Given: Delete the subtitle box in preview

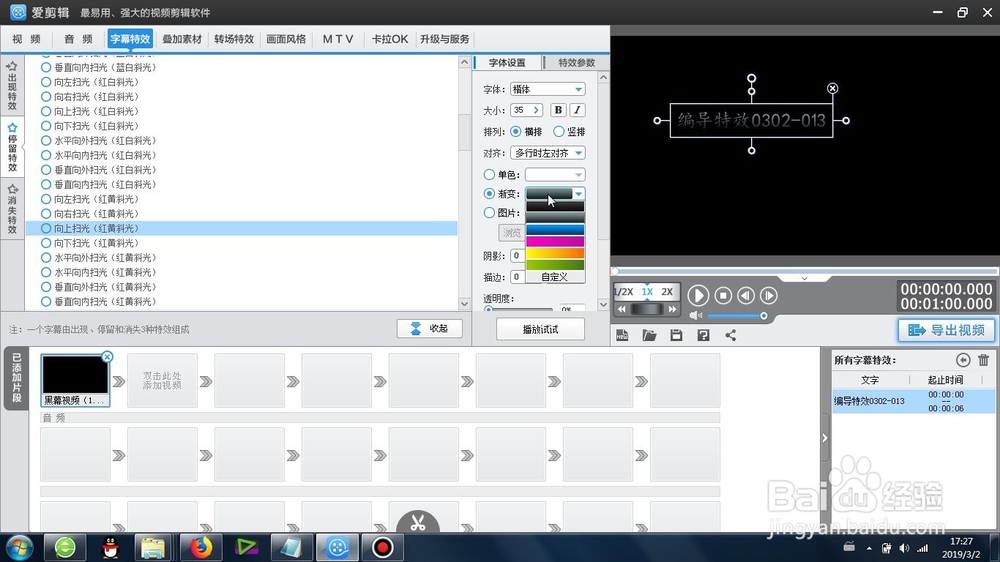Looking at the screenshot, I should coord(832,88).
